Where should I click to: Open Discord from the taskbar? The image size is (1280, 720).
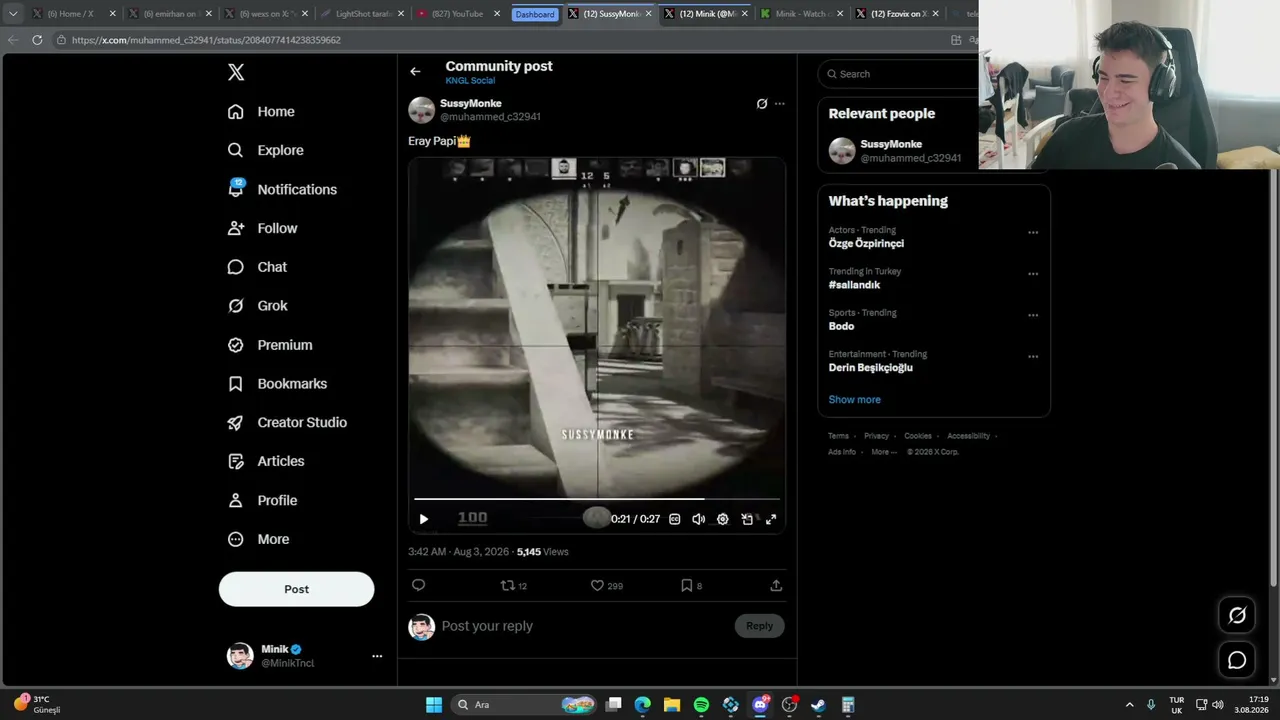tap(760, 705)
